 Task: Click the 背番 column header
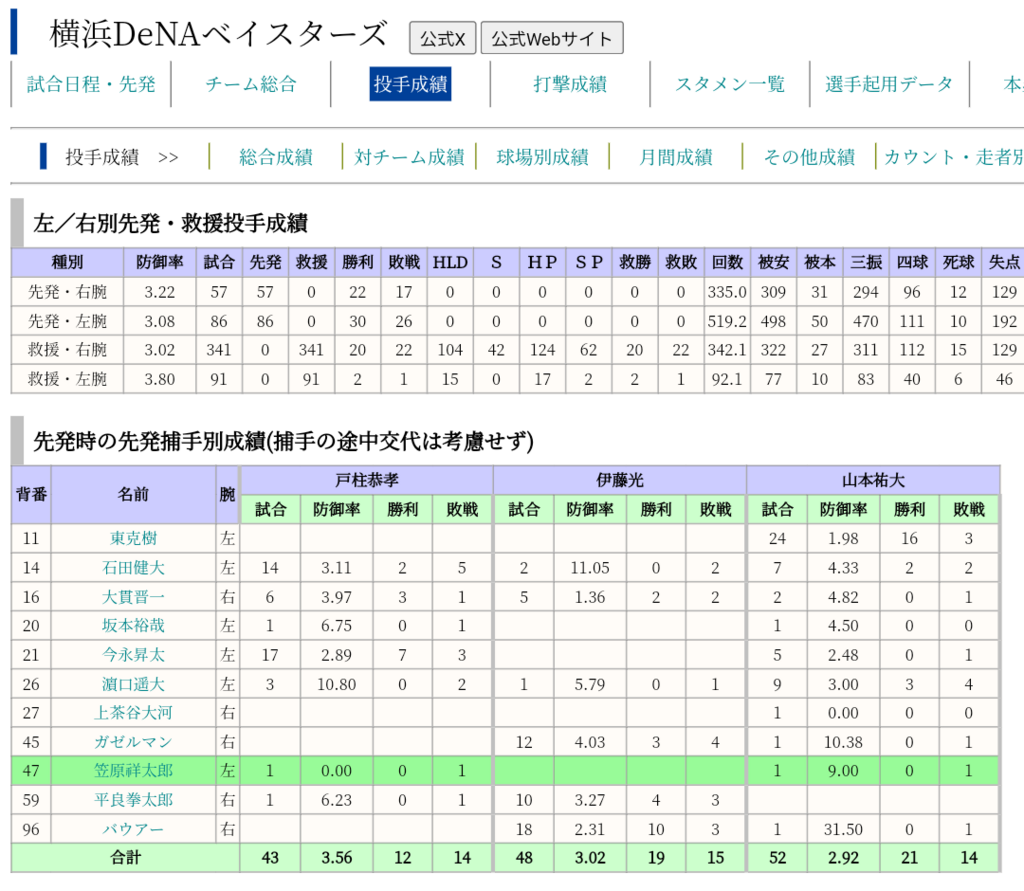(x=31, y=494)
